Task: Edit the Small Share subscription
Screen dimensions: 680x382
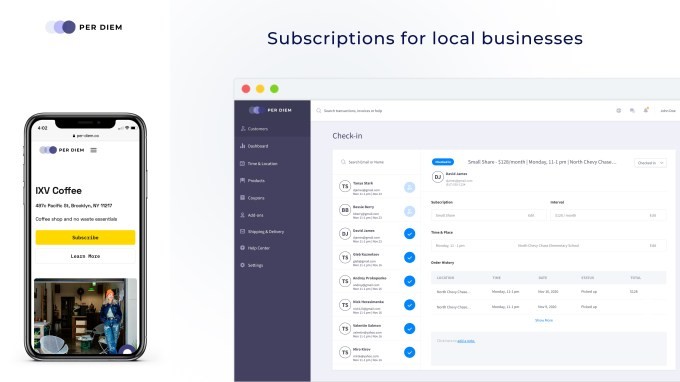Action: pos(531,215)
